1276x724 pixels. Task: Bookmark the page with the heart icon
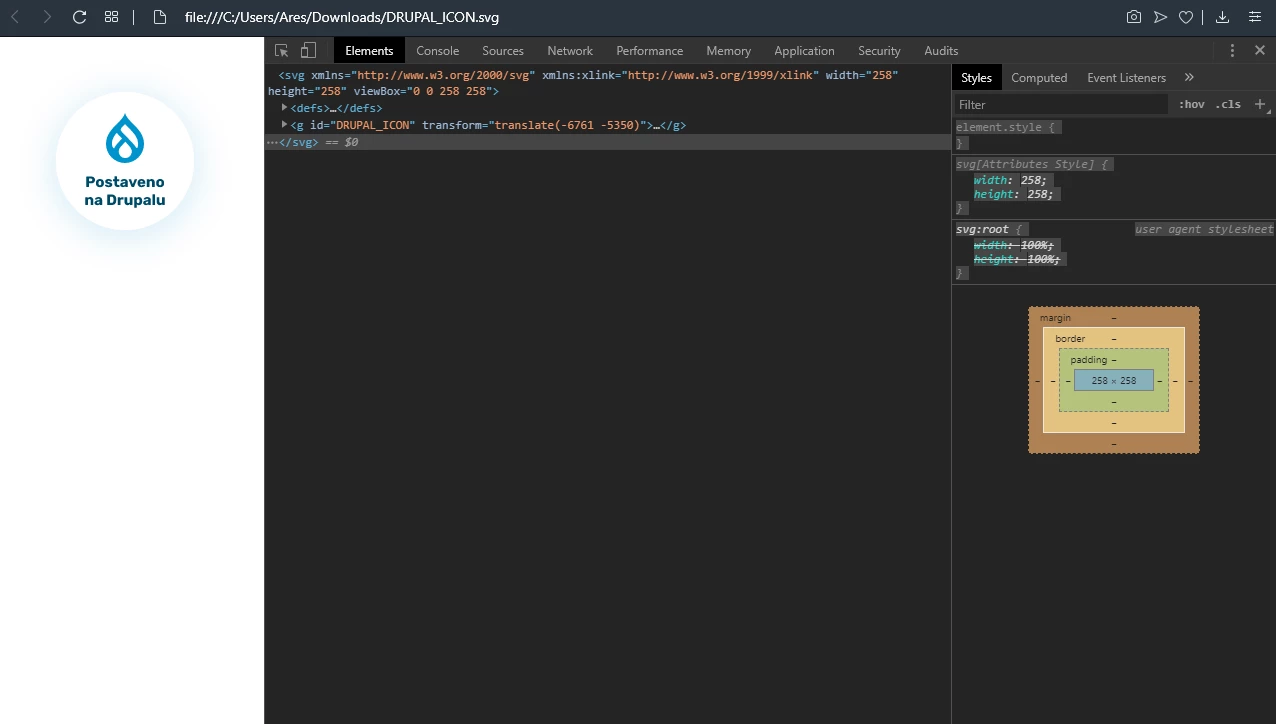pyautogui.click(x=1186, y=17)
